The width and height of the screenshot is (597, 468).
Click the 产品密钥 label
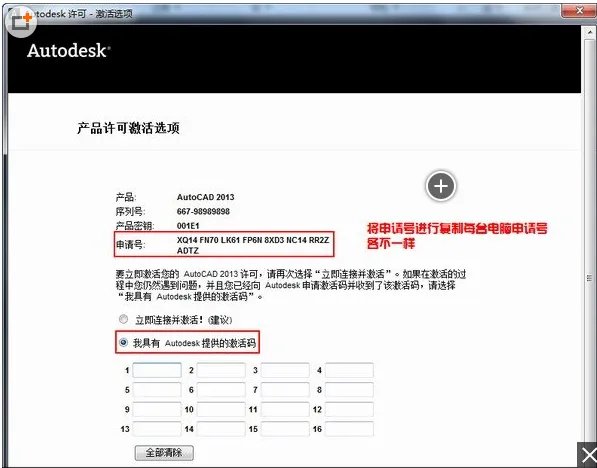(x=135, y=226)
